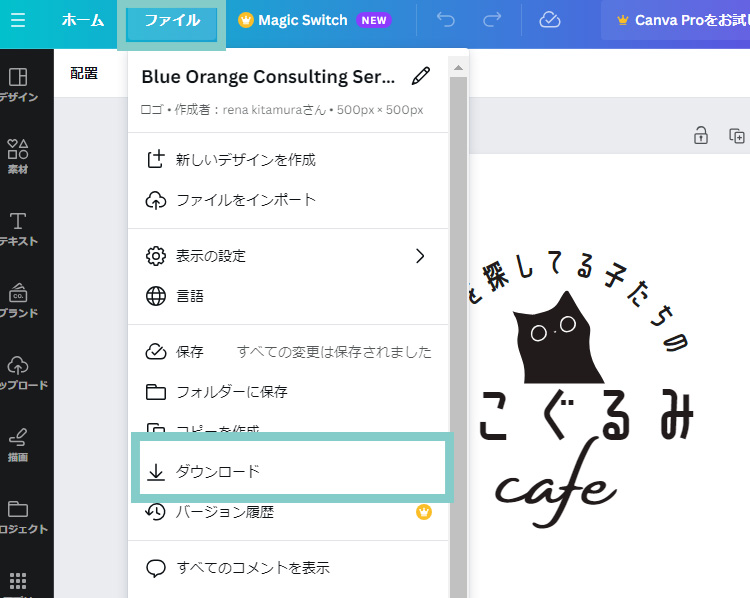
Task: Expand 表示の設定 submenu
Action: click(288, 256)
